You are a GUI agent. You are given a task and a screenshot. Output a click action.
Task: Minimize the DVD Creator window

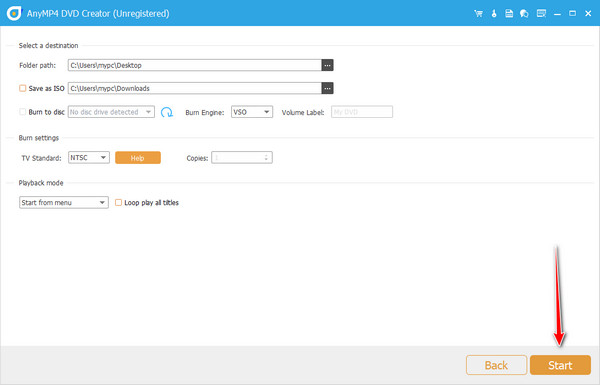pyautogui.click(x=557, y=14)
